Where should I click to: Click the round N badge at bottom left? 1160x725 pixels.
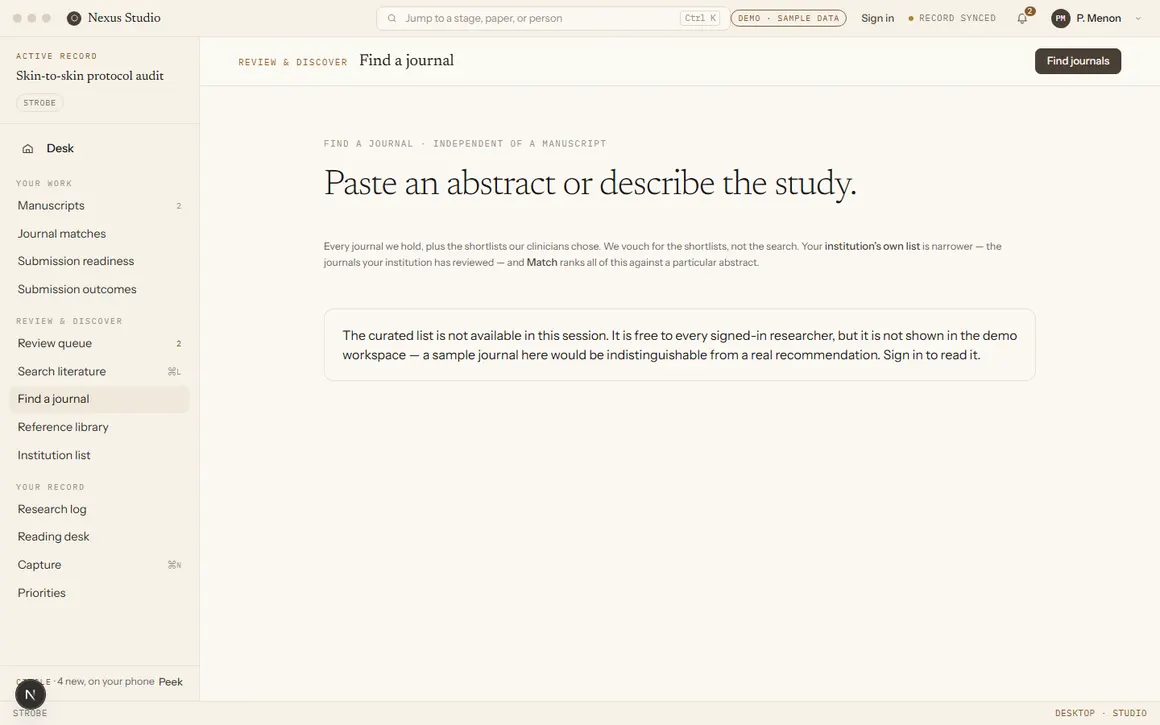pyautogui.click(x=30, y=695)
